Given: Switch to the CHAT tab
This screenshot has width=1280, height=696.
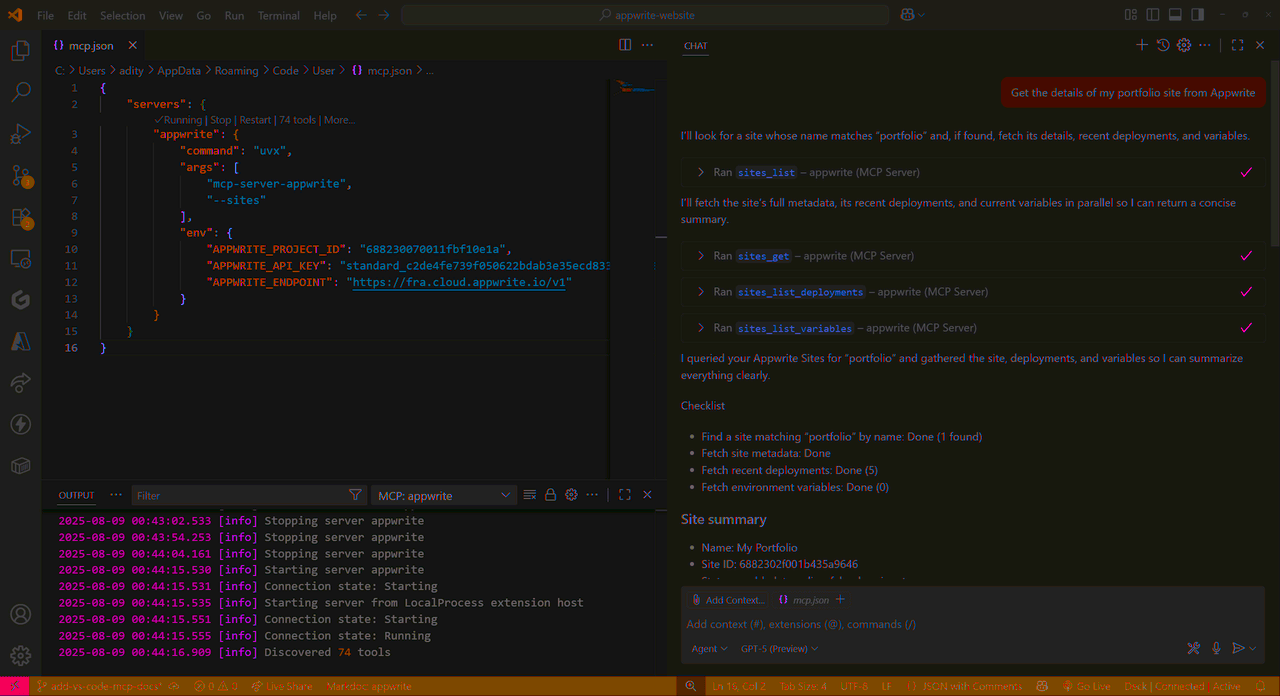Looking at the screenshot, I should pos(695,45).
